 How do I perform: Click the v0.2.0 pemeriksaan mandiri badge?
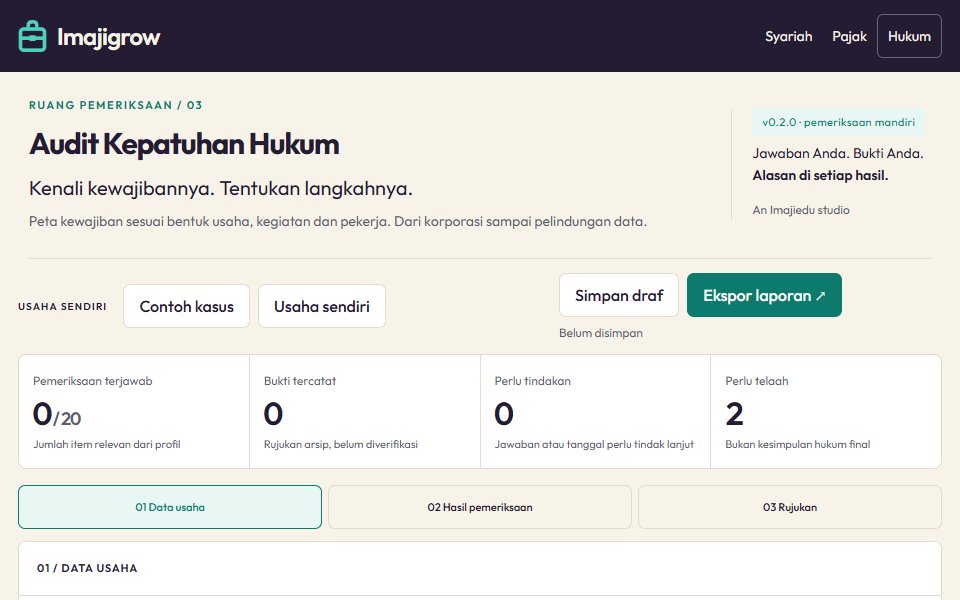coord(838,122)
